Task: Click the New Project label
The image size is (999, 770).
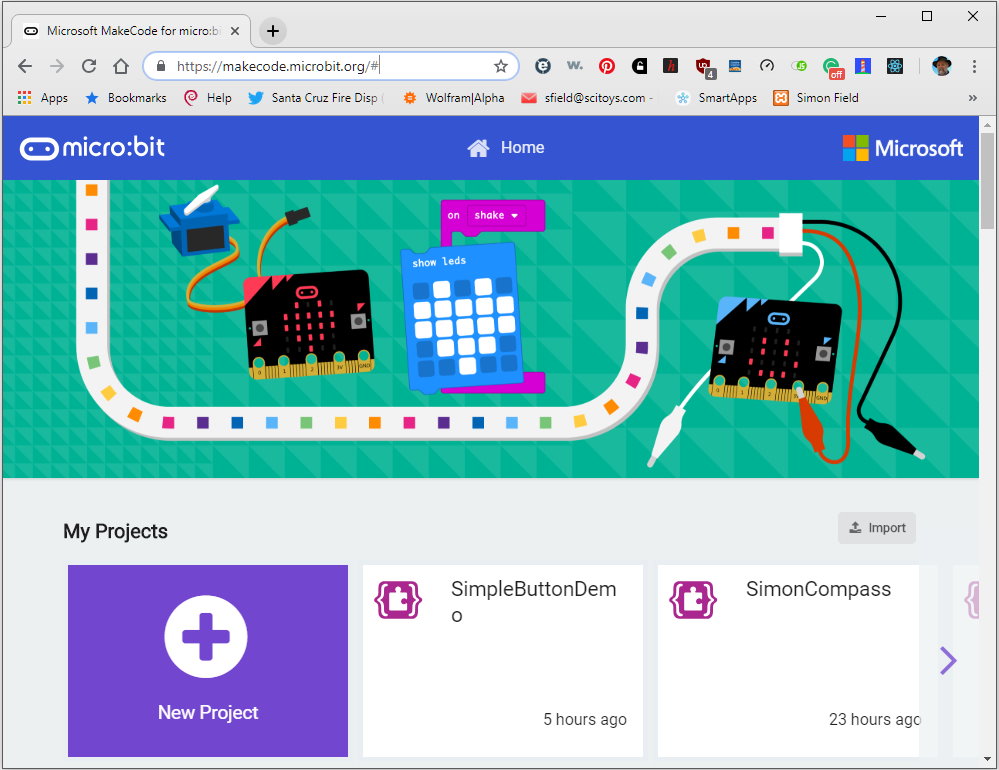Action: coord(208,712)
